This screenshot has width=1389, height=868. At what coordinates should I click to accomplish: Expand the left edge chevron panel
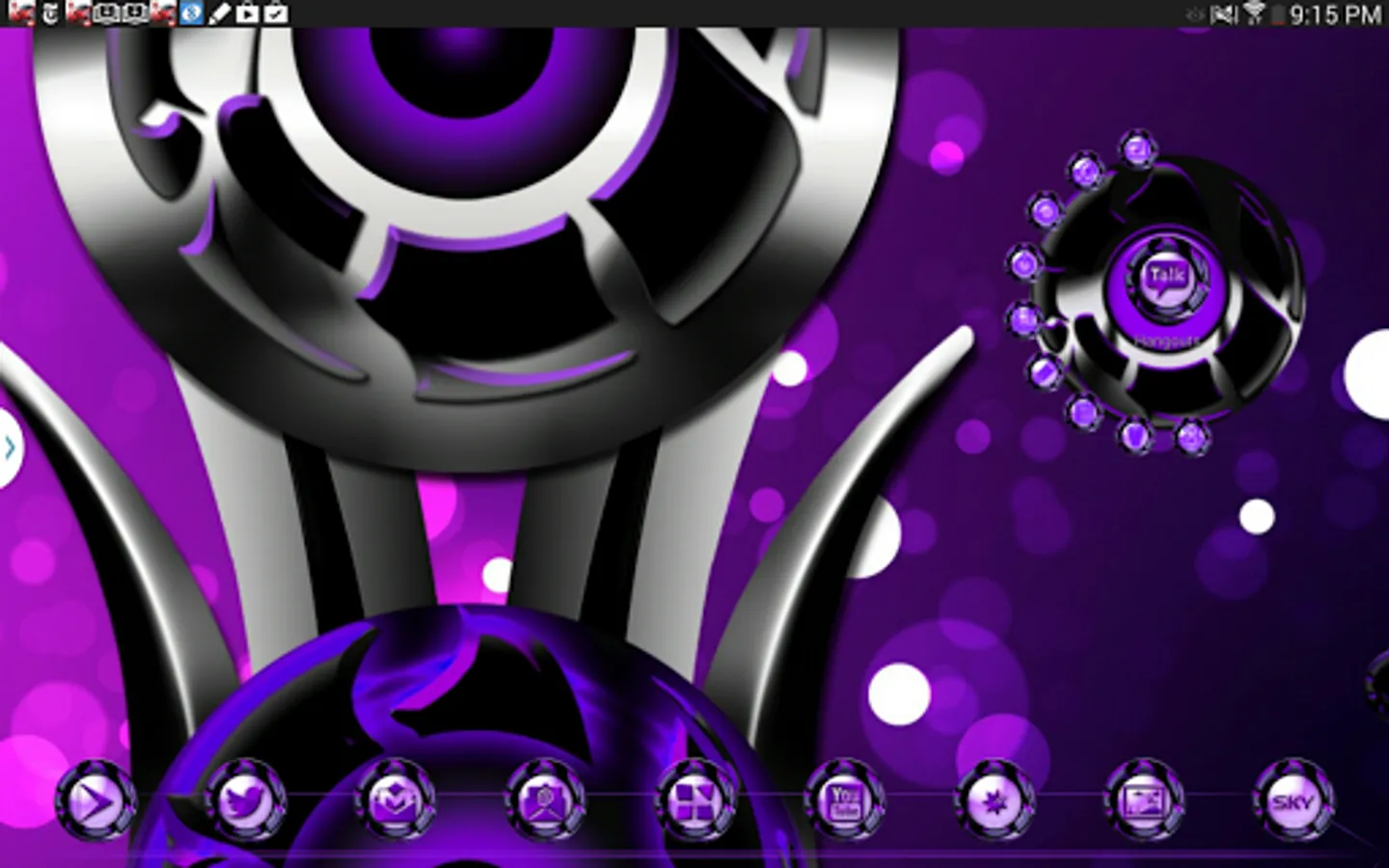pos(9,448)
